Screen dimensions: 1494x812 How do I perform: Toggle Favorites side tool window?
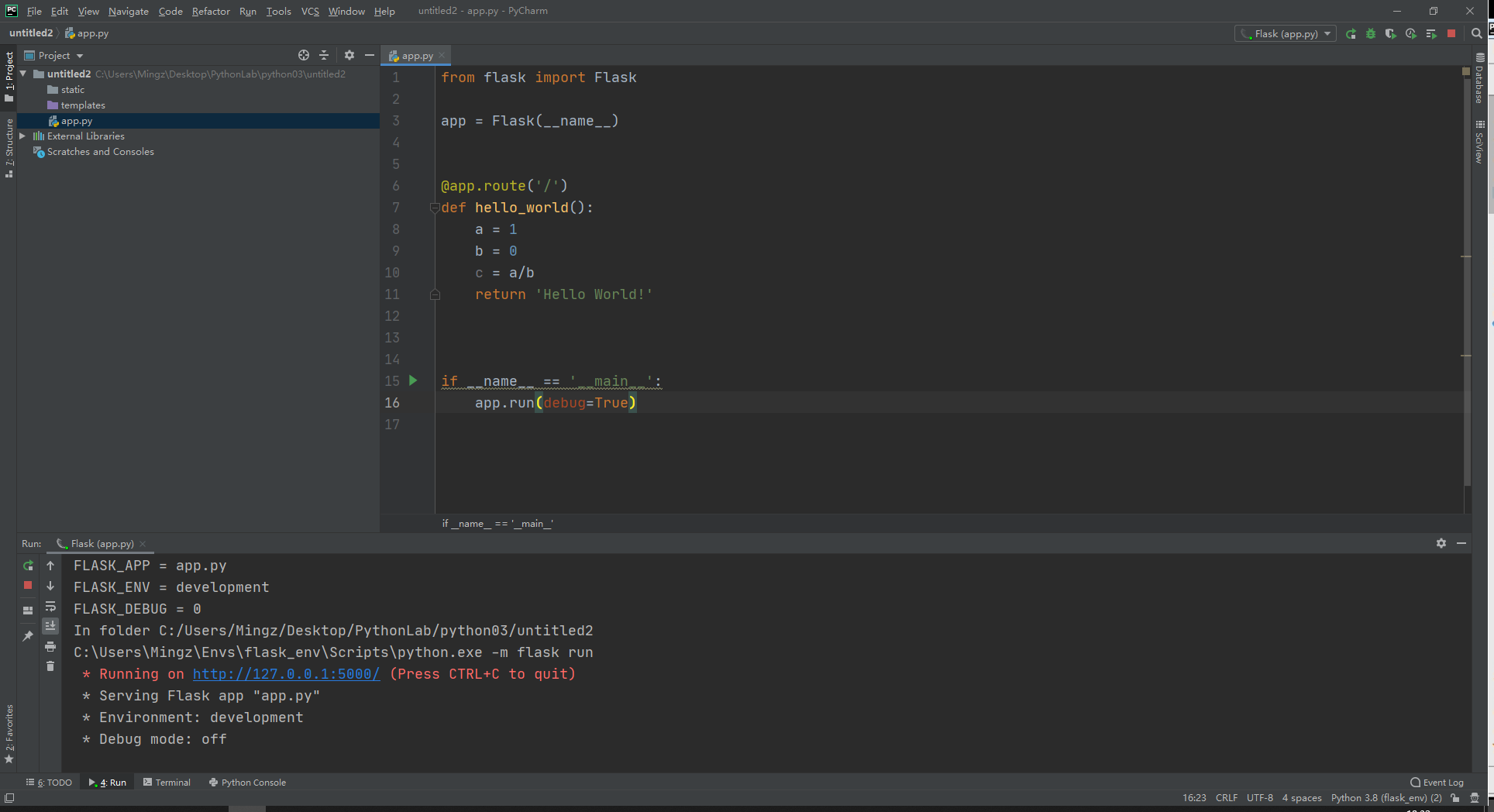9,734
